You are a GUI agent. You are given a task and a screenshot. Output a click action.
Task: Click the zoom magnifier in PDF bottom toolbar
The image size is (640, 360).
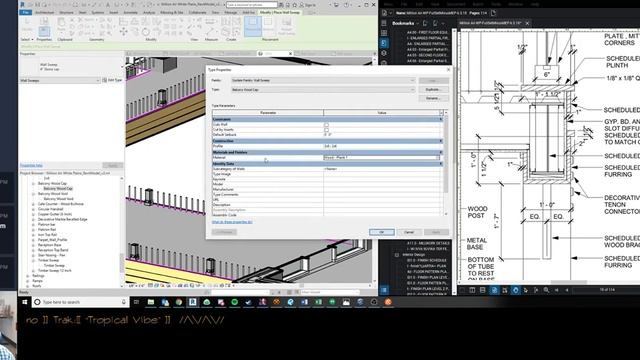(546, 290)
